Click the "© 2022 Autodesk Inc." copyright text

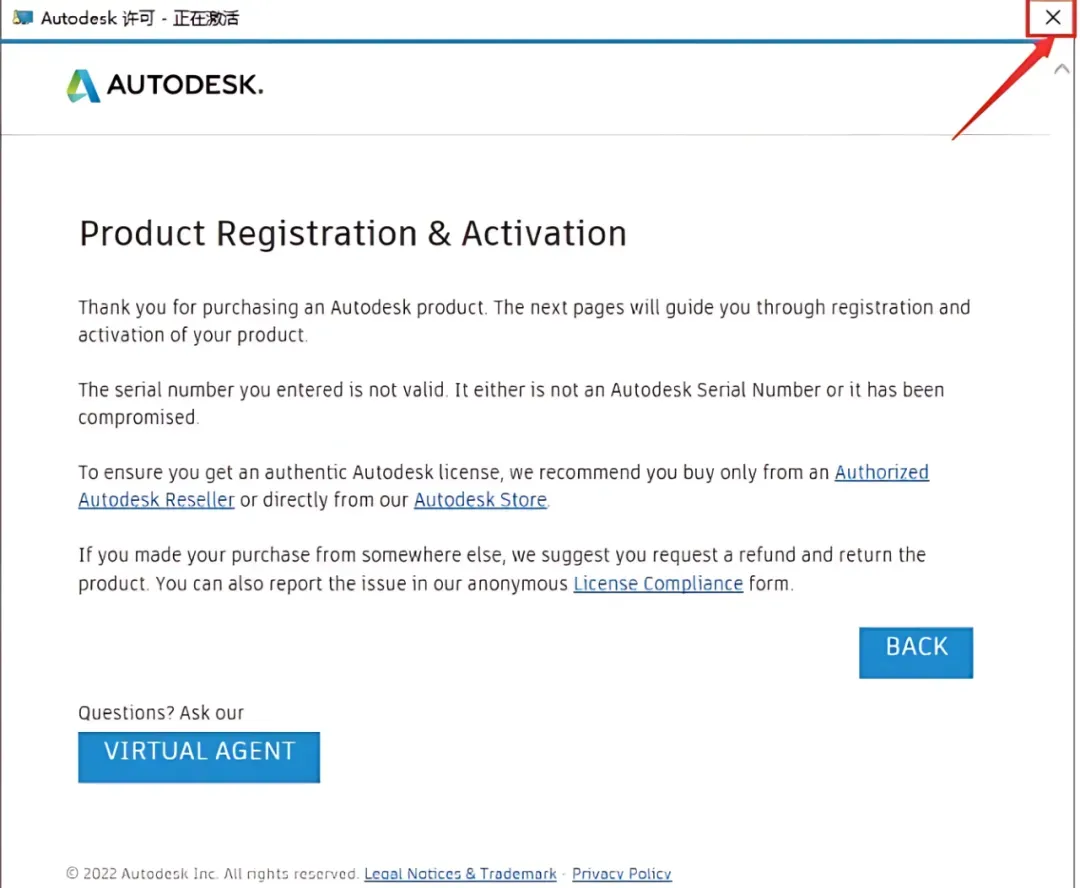click(x=212, y=874)
